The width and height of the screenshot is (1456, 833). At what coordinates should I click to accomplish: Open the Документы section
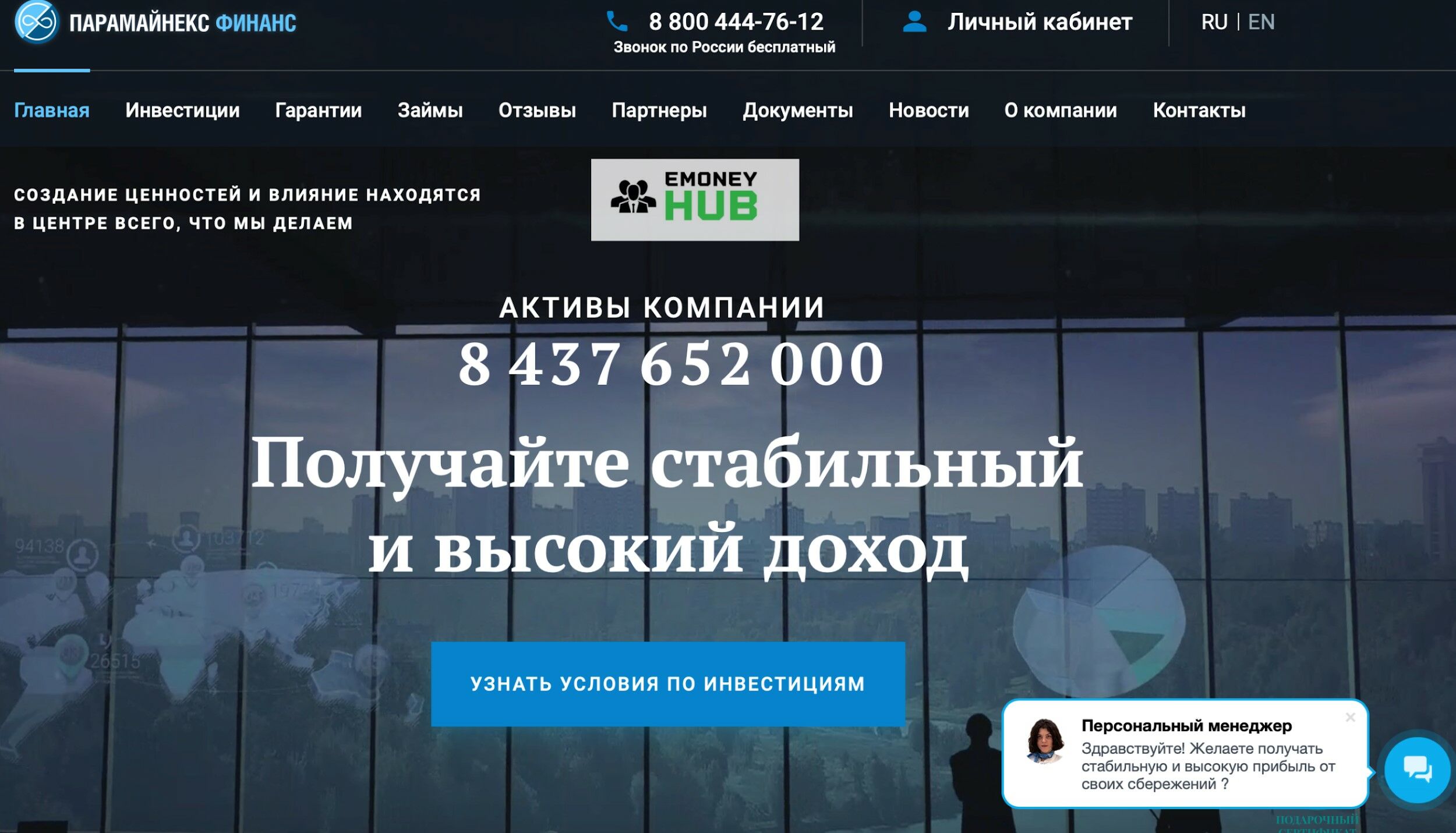pos(797,110)
